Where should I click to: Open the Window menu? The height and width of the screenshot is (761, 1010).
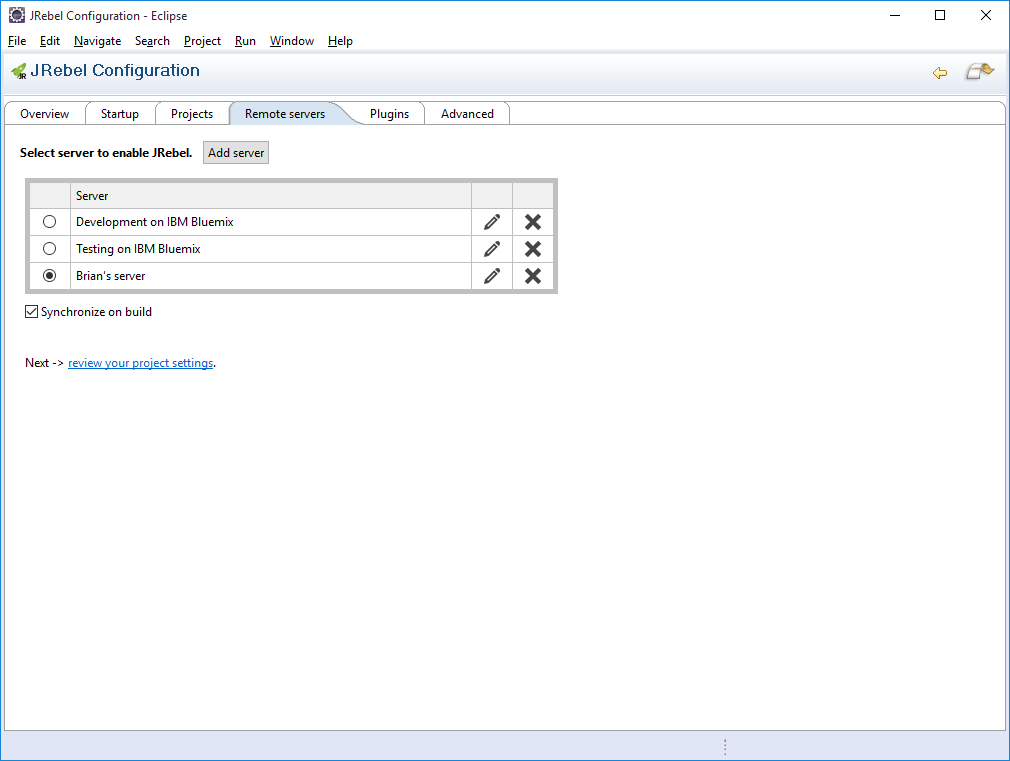pos(292,41)
